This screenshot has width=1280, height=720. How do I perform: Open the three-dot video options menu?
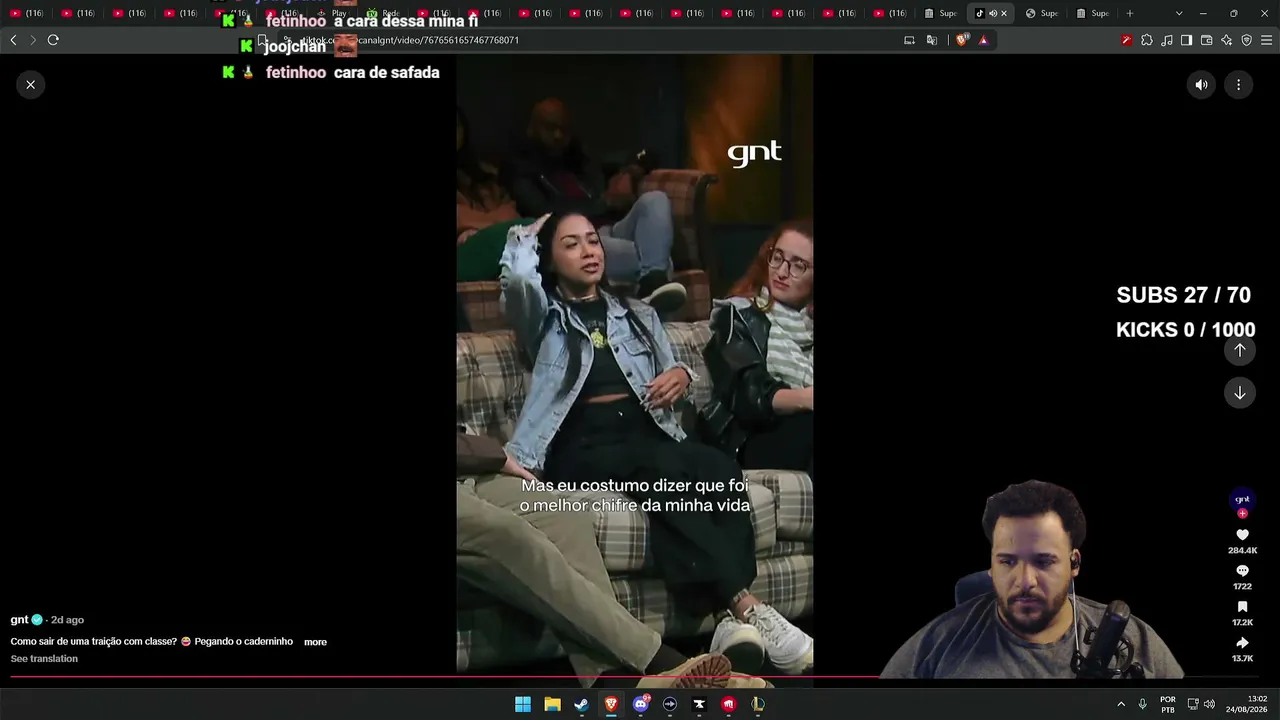1238,85
